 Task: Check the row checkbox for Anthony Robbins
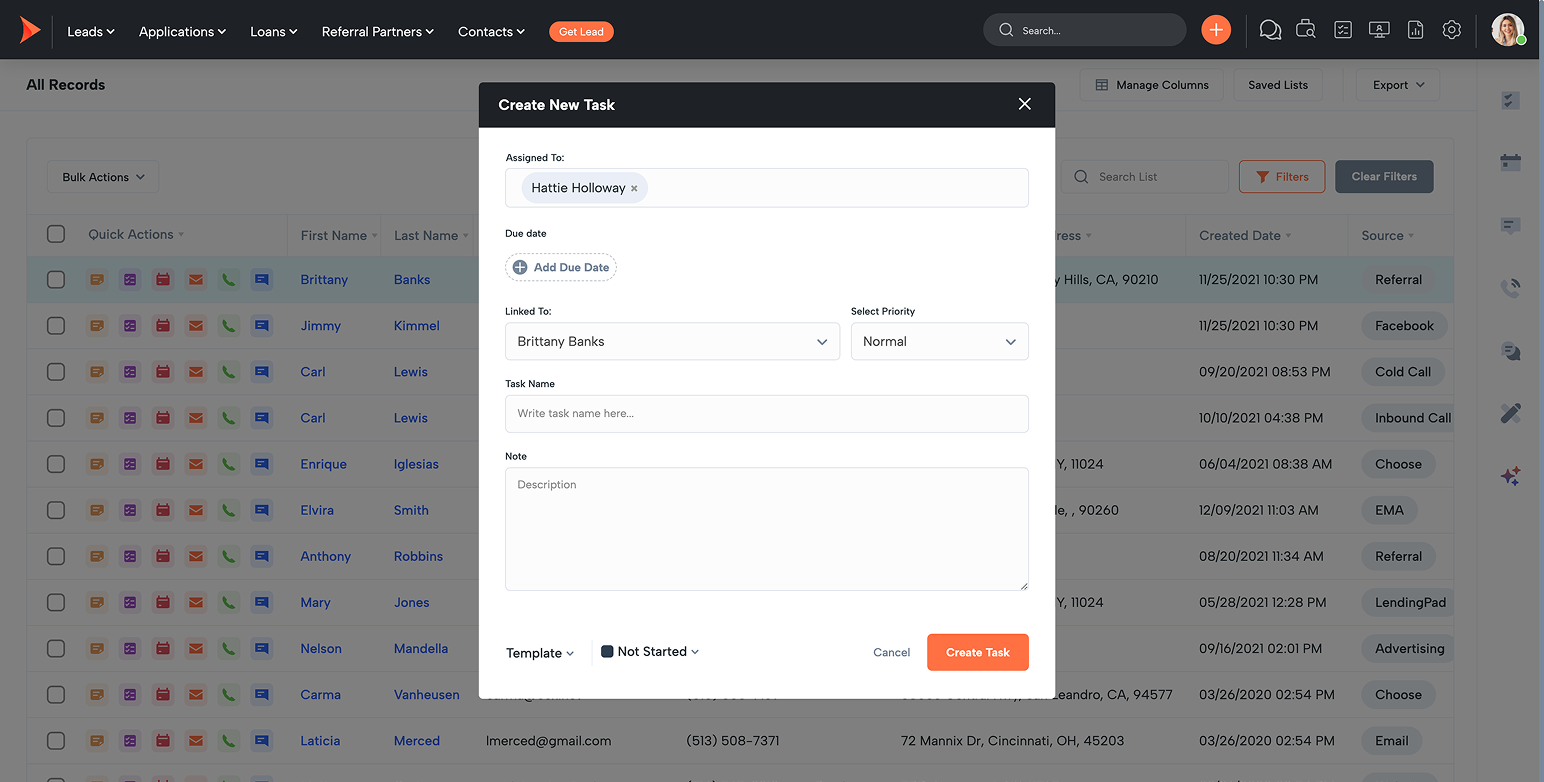[56, 556]
